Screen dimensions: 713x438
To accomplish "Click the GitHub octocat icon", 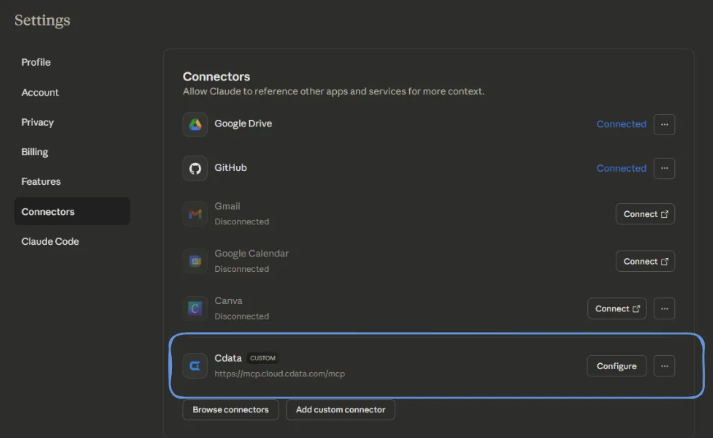I will tap(195, 168).
